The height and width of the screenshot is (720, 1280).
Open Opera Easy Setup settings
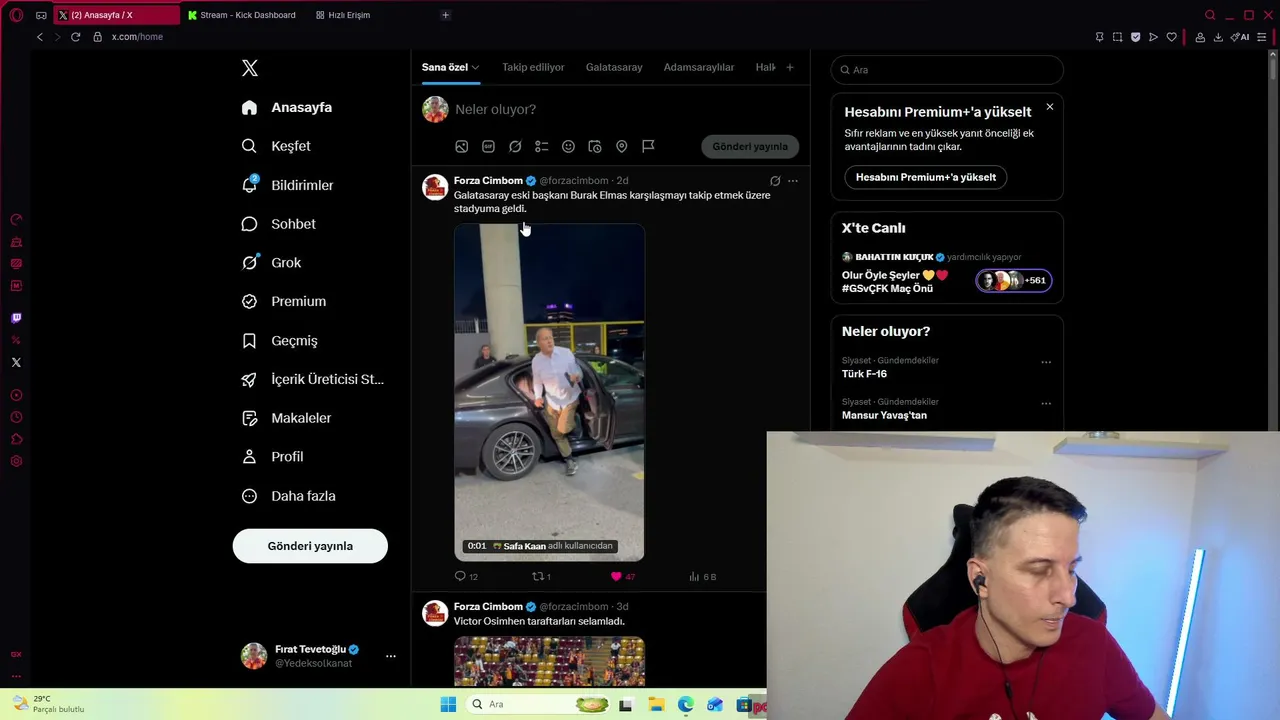point(1264,37)
